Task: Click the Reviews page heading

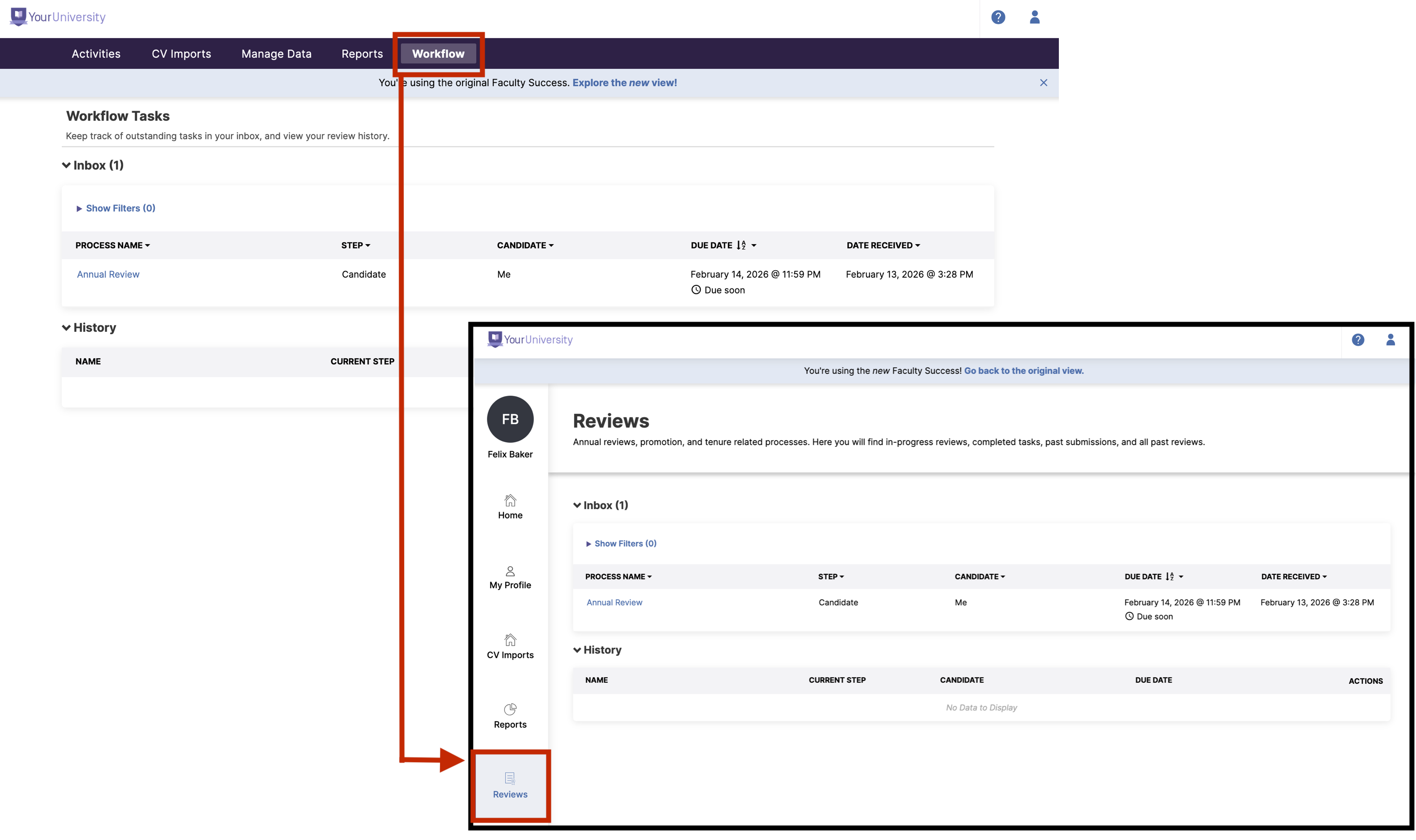Action: tap(611, 420)
